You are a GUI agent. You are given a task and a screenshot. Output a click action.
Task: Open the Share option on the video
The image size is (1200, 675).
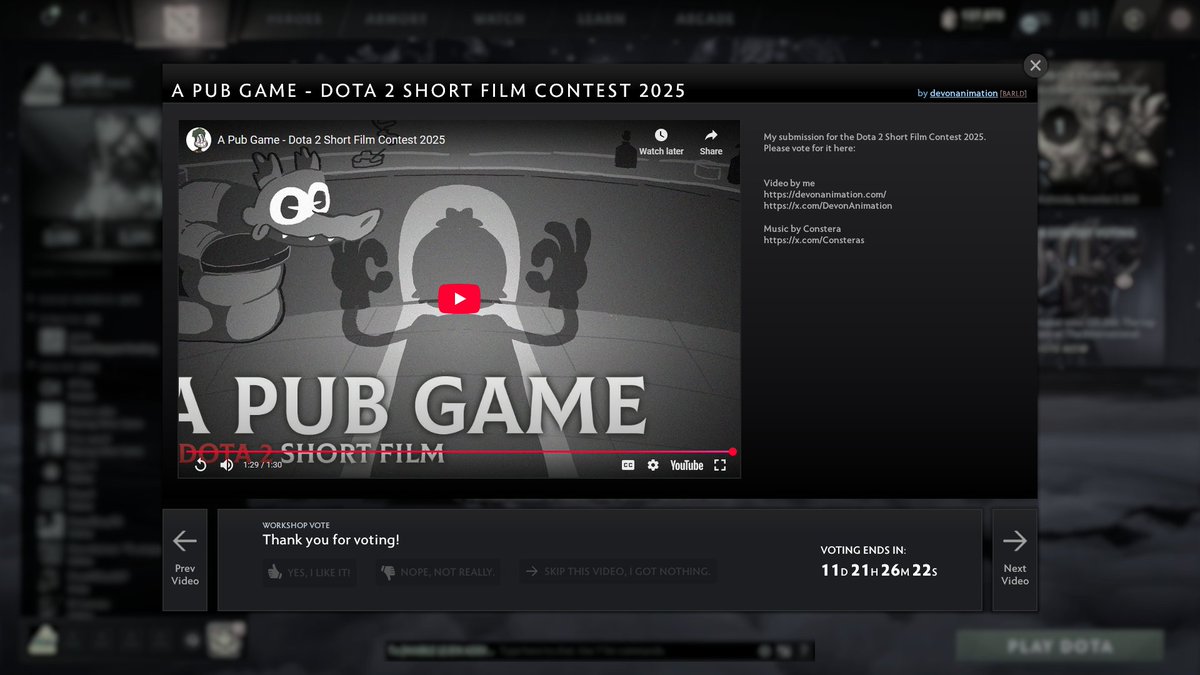(x=711, y=142)
